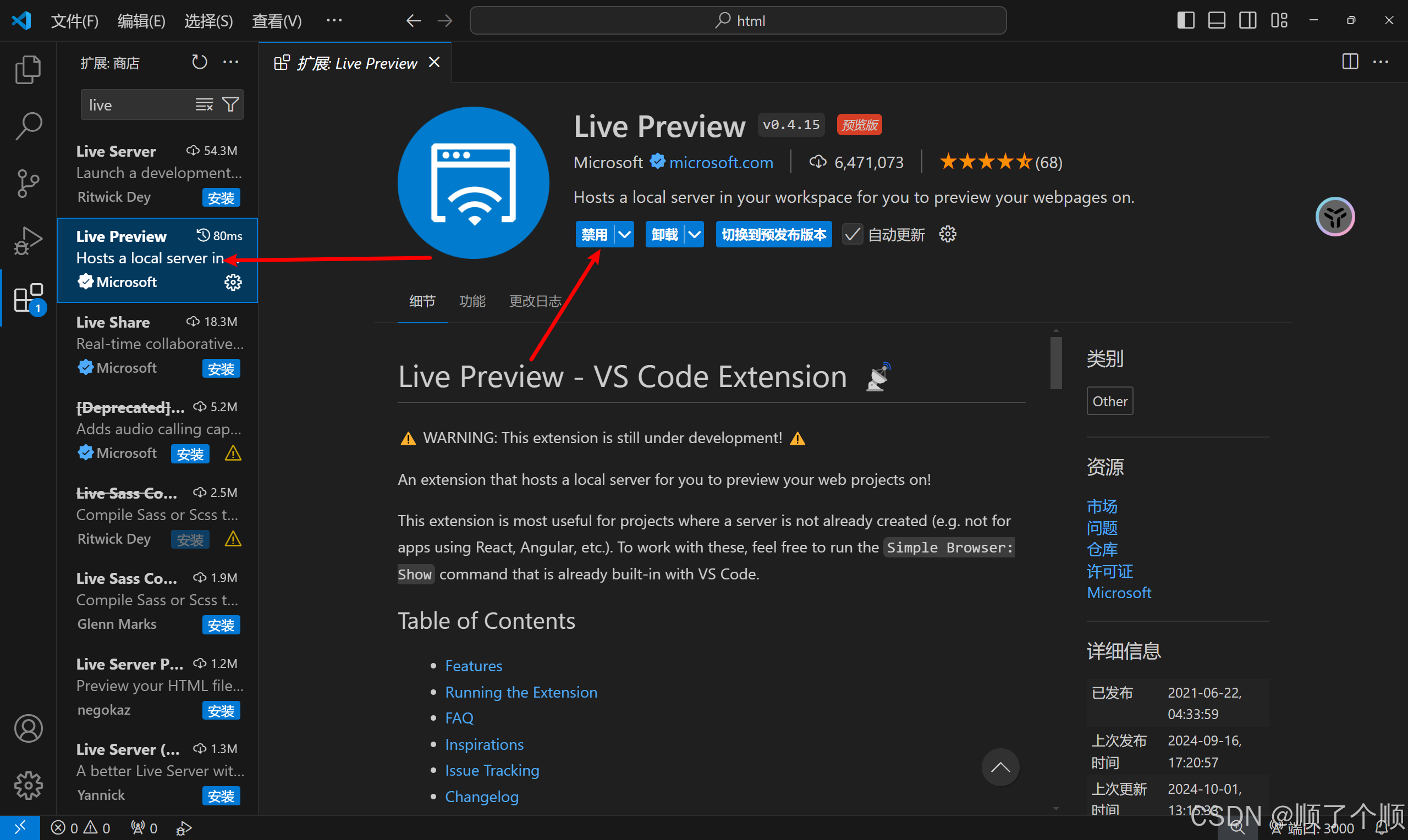The image size is (1408, 840).
Task: Click the readme vertical scrollbar thumb
Action: click(x=1055, y=363)
